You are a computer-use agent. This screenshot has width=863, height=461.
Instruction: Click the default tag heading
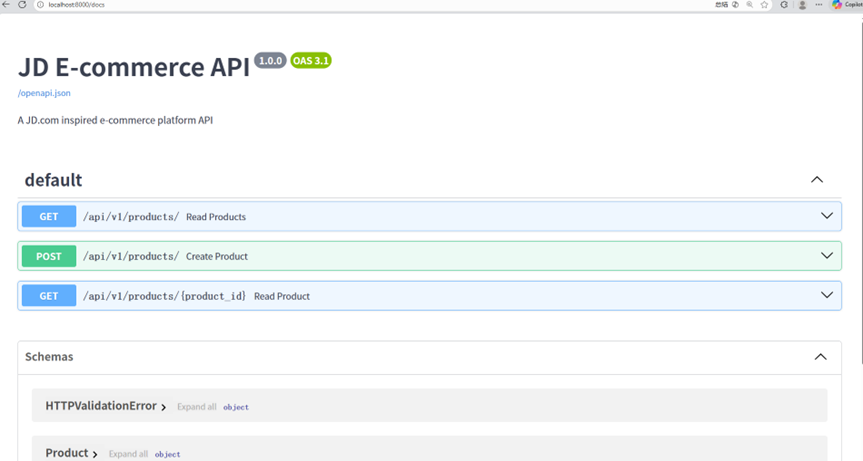point(53,180)
